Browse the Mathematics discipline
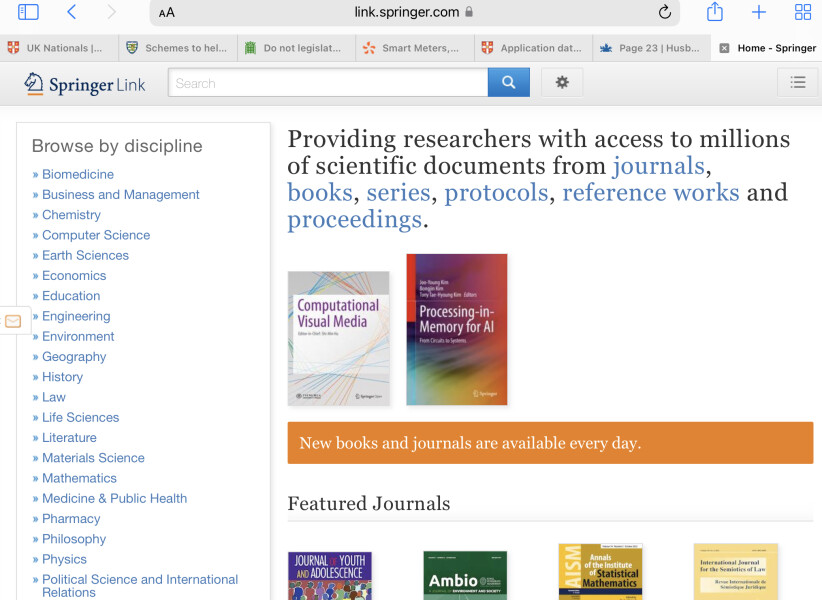This screenshot has height=600, width=822. pyautogui.click(x=79, y=478)
